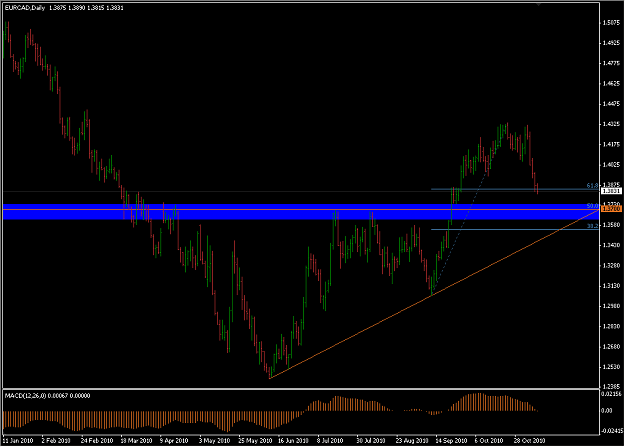Click the 1.3580 price axis label
Viewport: 625px width, 447px height.
[x=611, y=225]
